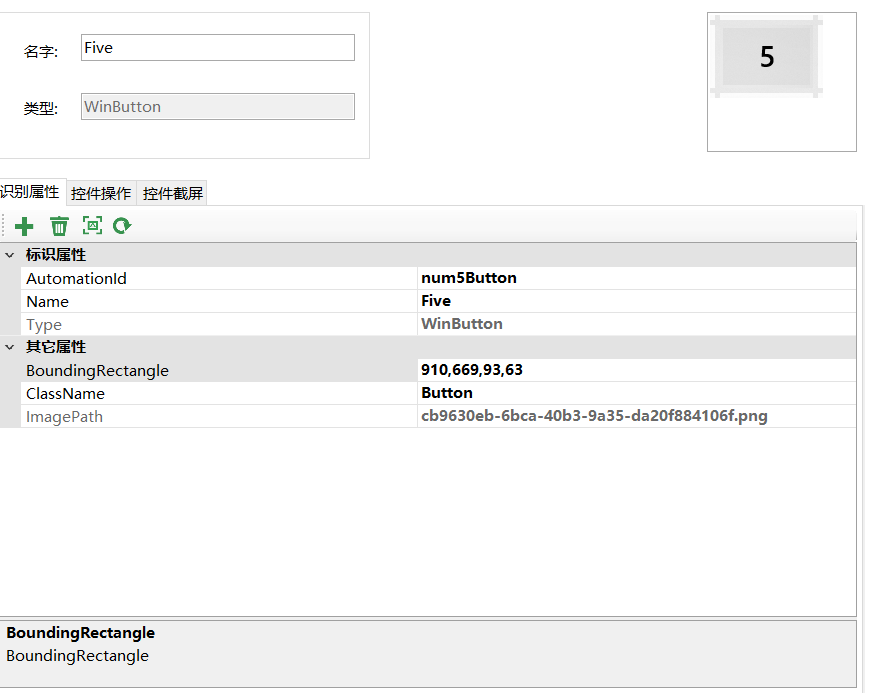Click the green plus add property icon

(25, 226)
